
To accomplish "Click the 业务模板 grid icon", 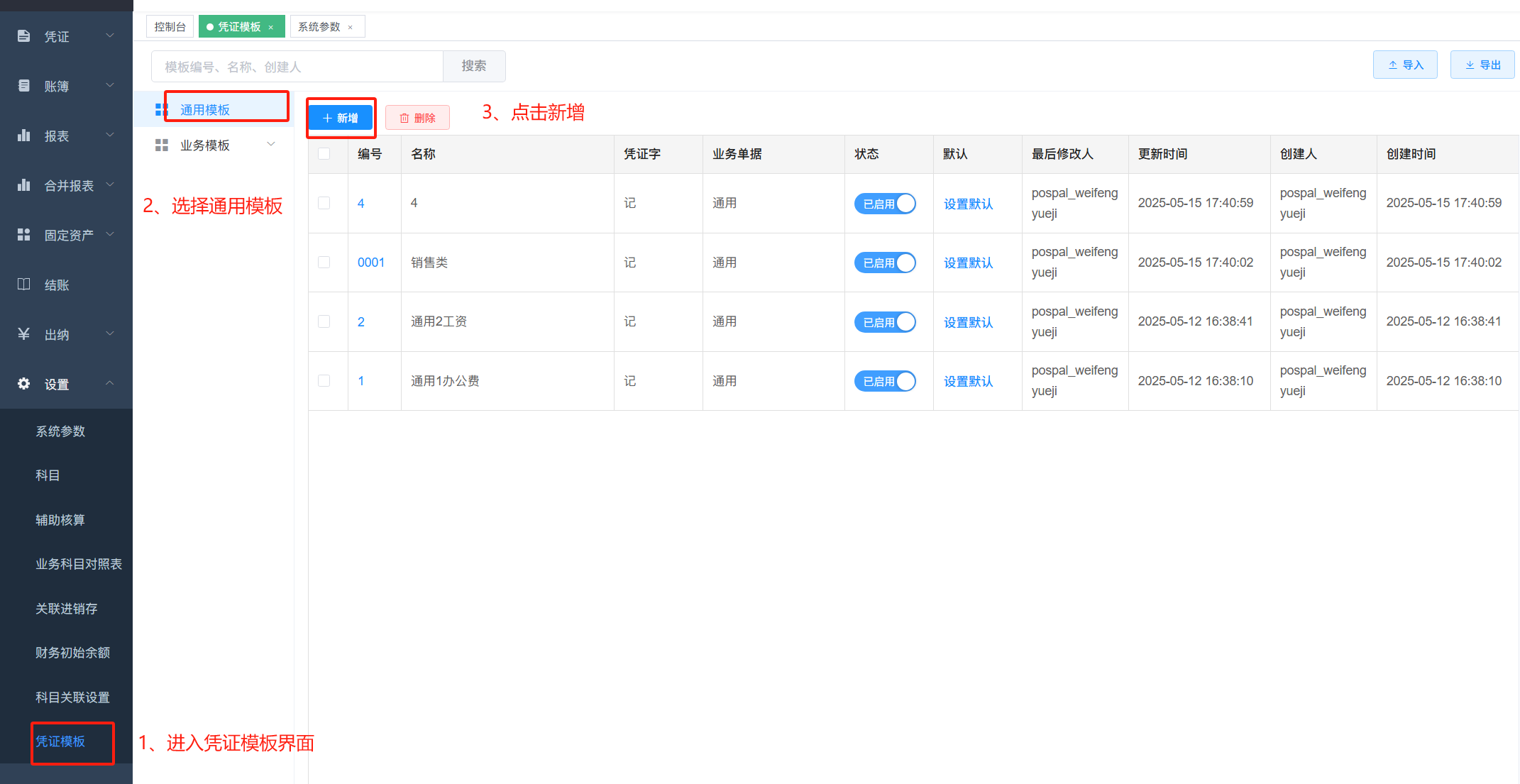I will [x=162, y=145].
